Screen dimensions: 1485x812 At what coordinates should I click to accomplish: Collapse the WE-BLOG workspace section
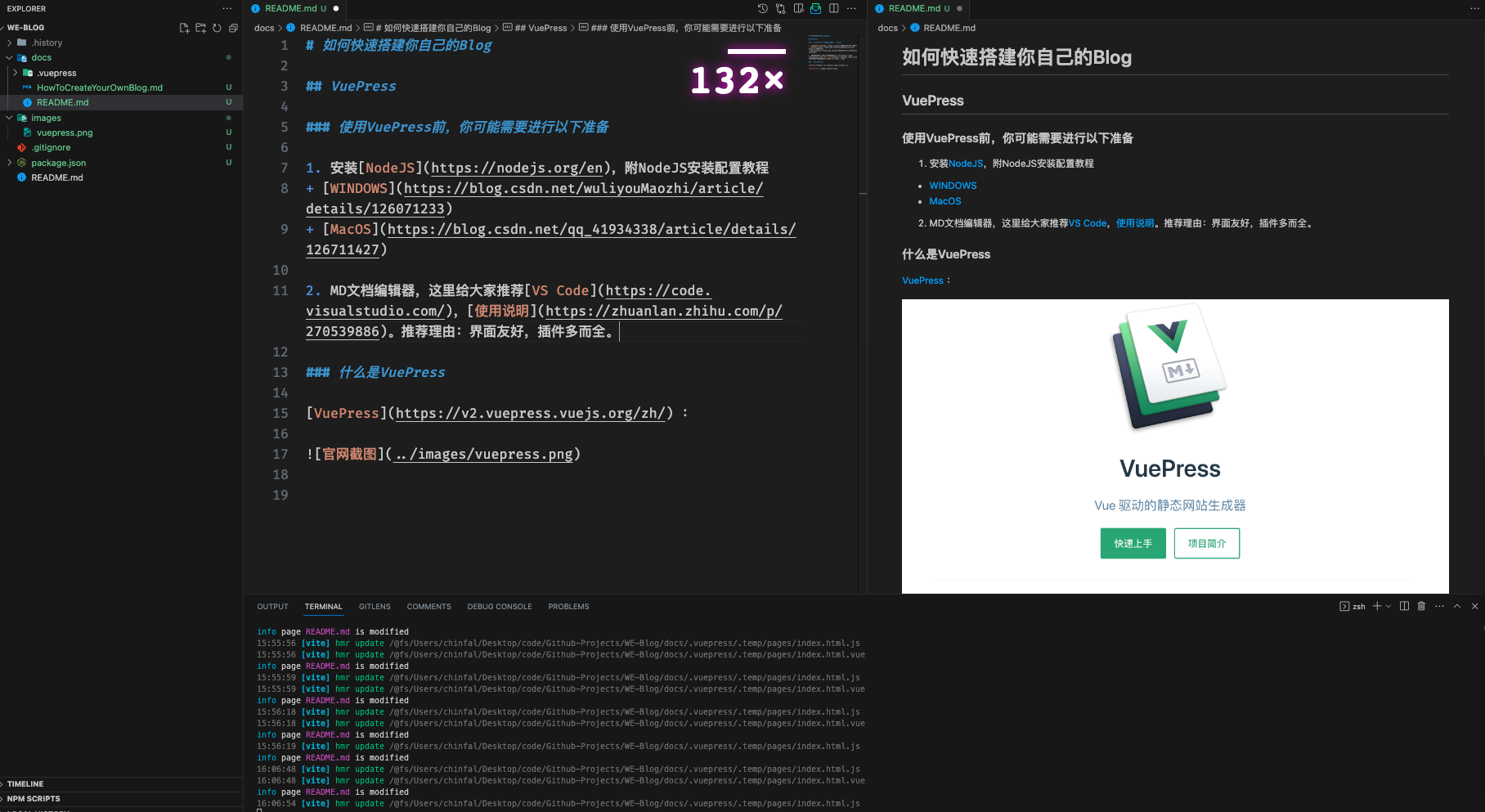(x=25, y=28)
